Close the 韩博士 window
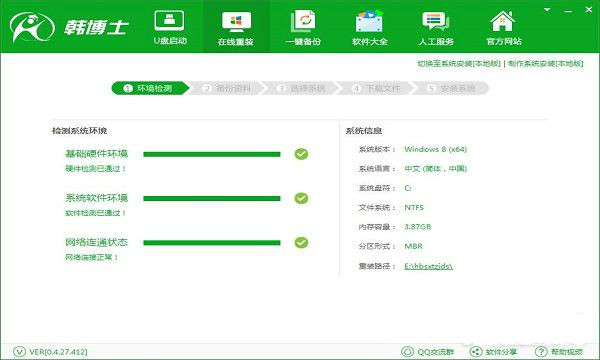Image resolution: width=600 pixels, height=360 pixels. tap(589, 10)
